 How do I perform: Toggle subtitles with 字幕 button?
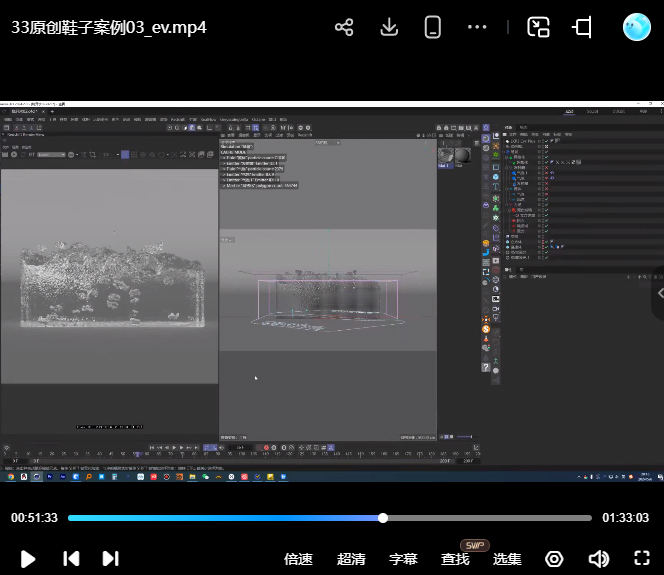(x=403, y=559)
